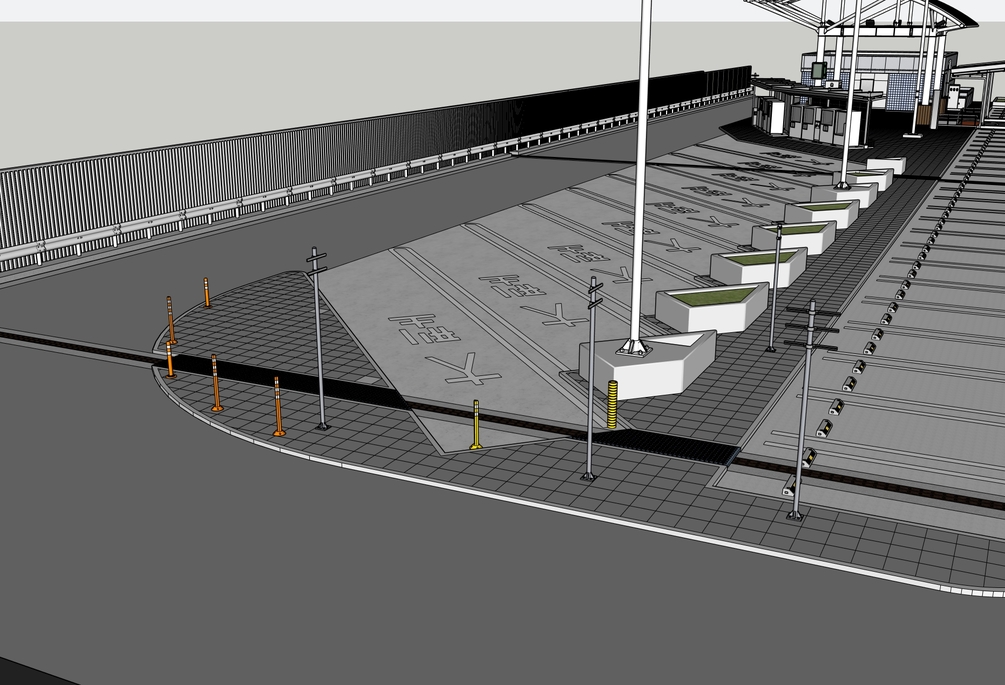The height and width of the screenshot is (685, 1005).
Task: Select the single yellow bollard post
Action: pos(476,425)
